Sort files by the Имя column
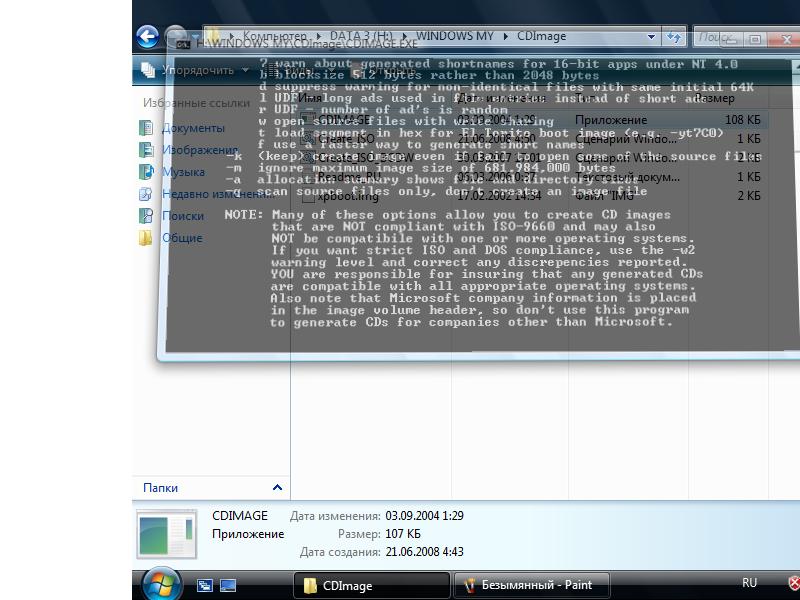 310,98
